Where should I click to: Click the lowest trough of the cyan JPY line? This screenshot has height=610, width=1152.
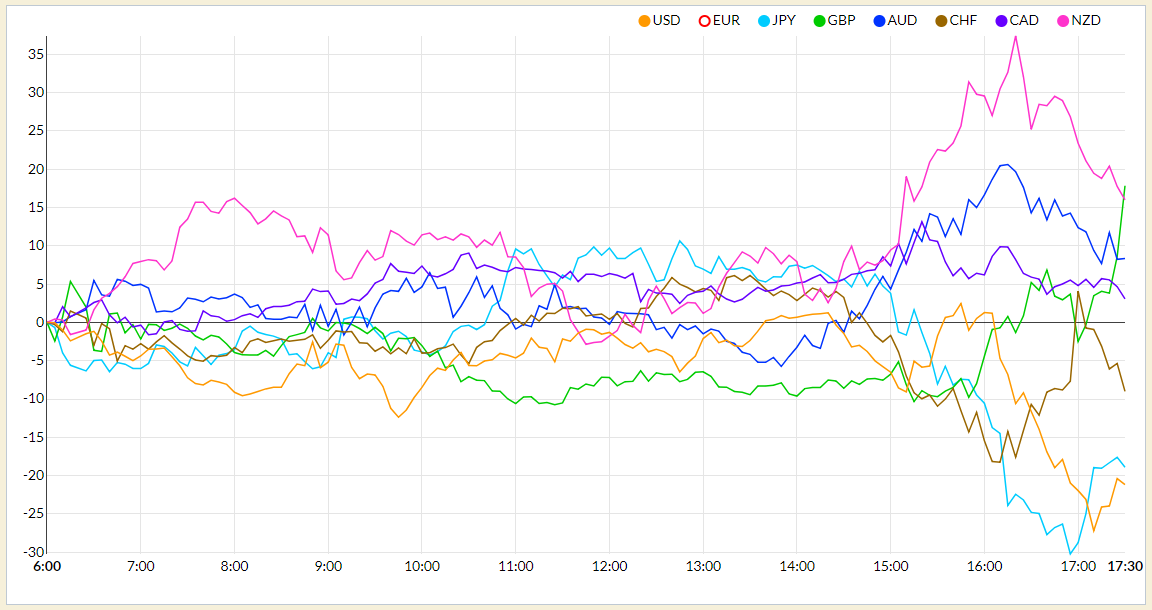[x=1070, y=553]
